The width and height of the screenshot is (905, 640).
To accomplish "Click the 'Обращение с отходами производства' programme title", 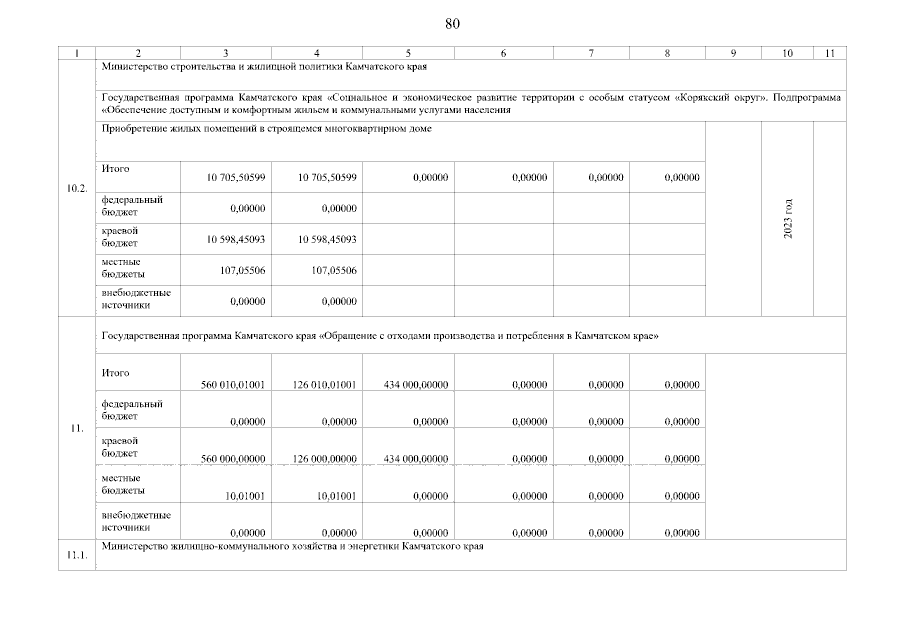I will click(380, 336).
